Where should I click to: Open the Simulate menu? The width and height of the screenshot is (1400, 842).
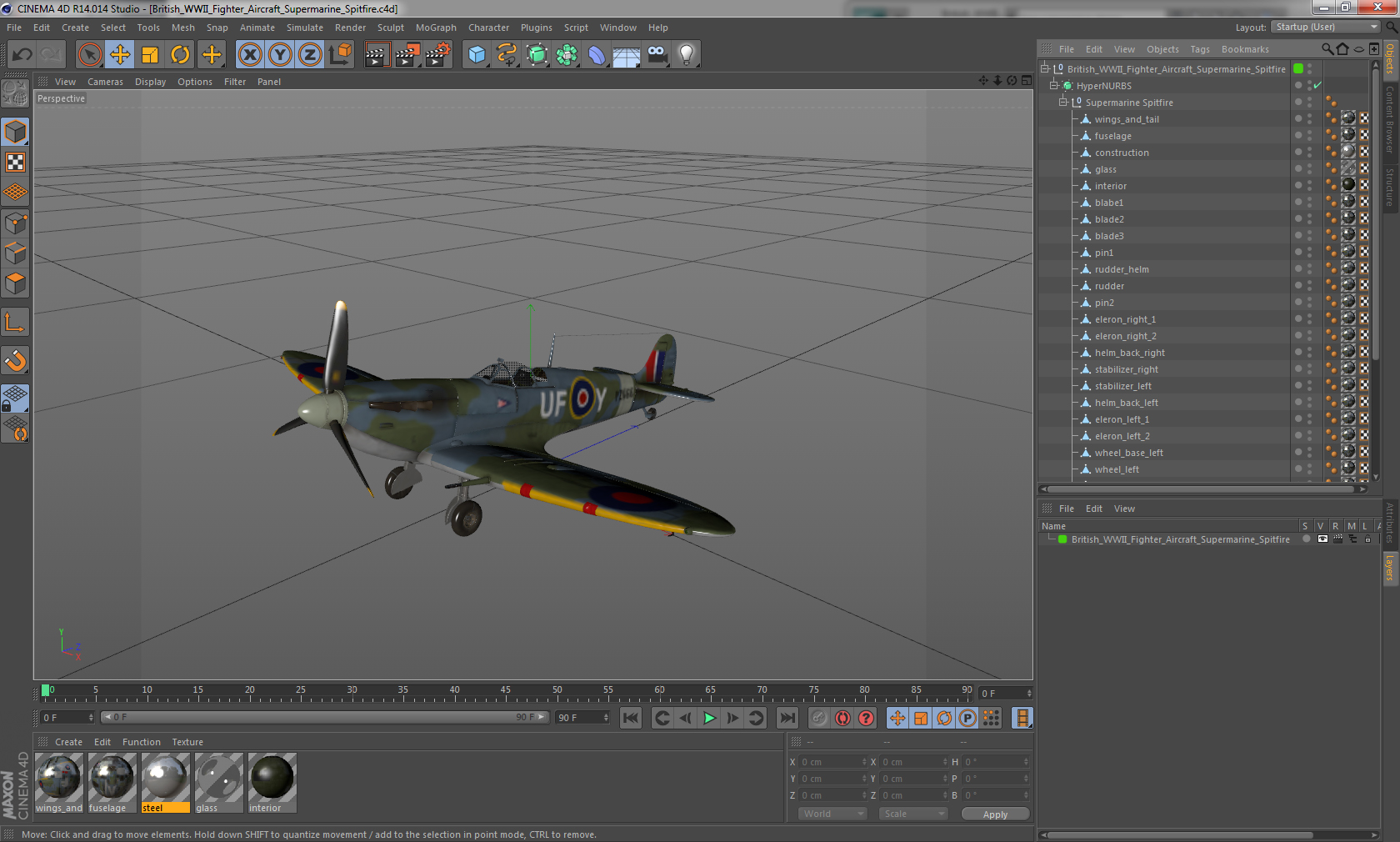305,28
